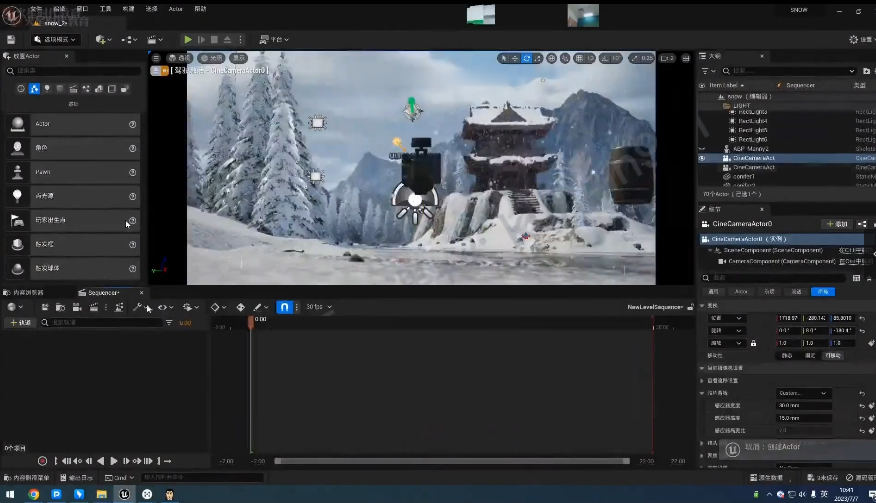Click the green Play button in toolbar

[x=187, y=39]
